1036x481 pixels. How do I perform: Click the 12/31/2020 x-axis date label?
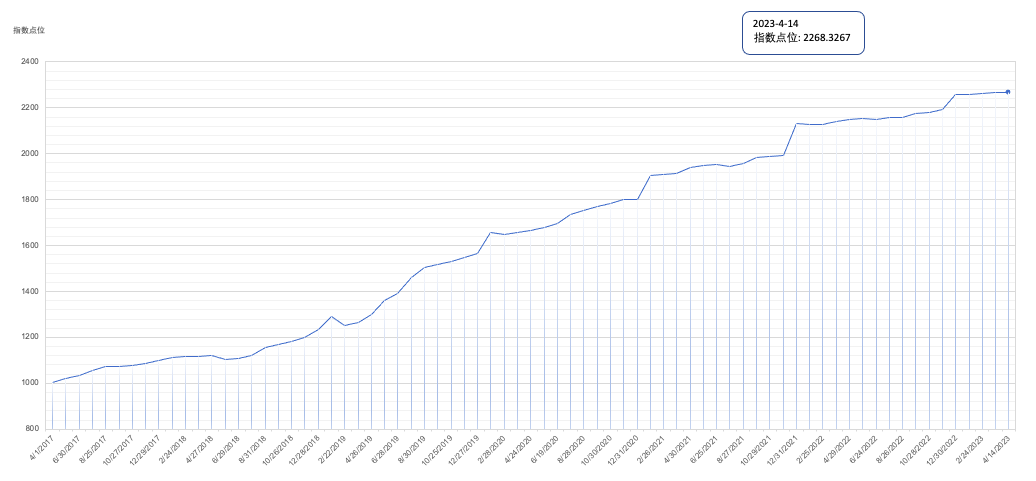coord(623,449)
